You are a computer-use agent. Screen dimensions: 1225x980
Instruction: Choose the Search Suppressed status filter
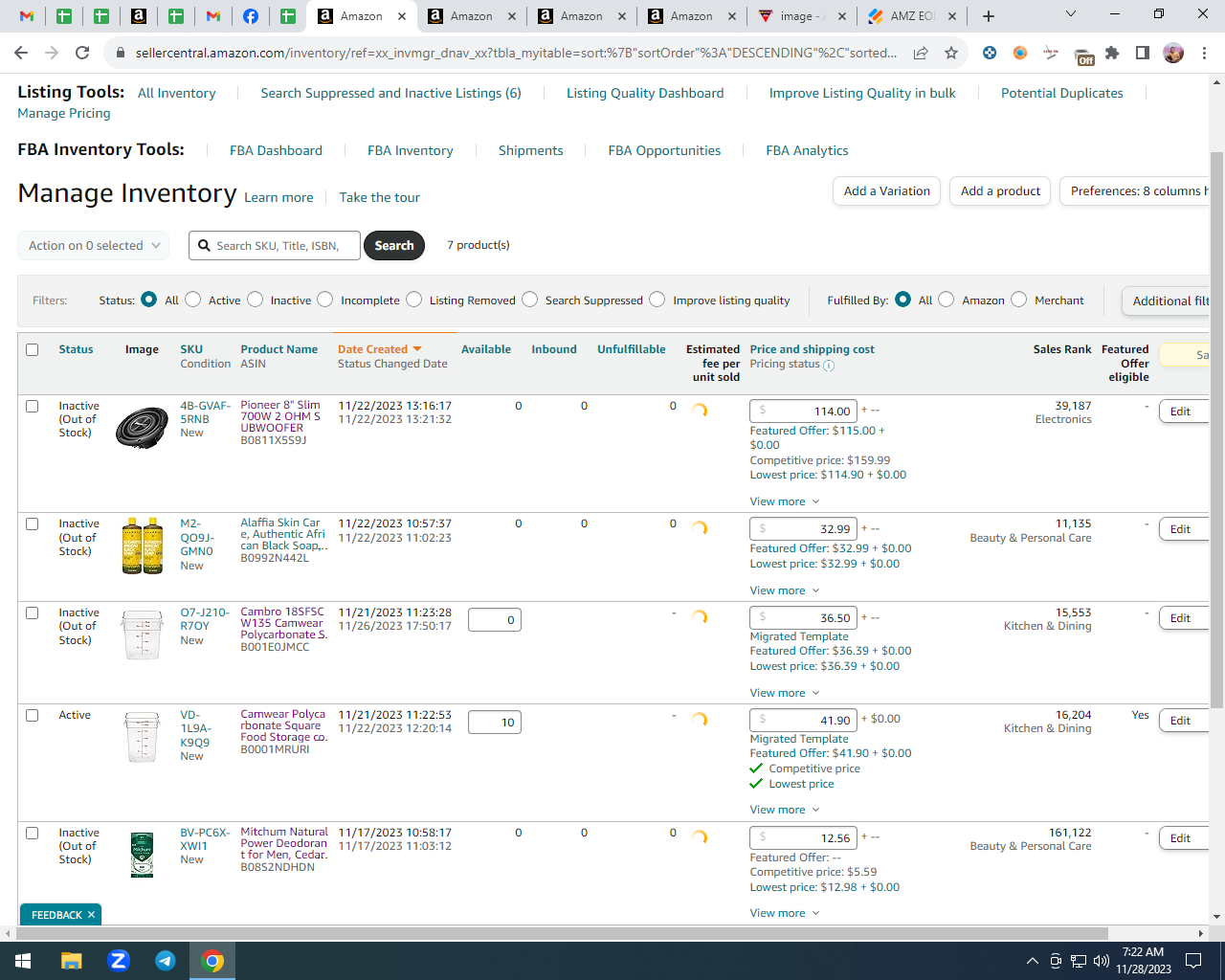530,300
